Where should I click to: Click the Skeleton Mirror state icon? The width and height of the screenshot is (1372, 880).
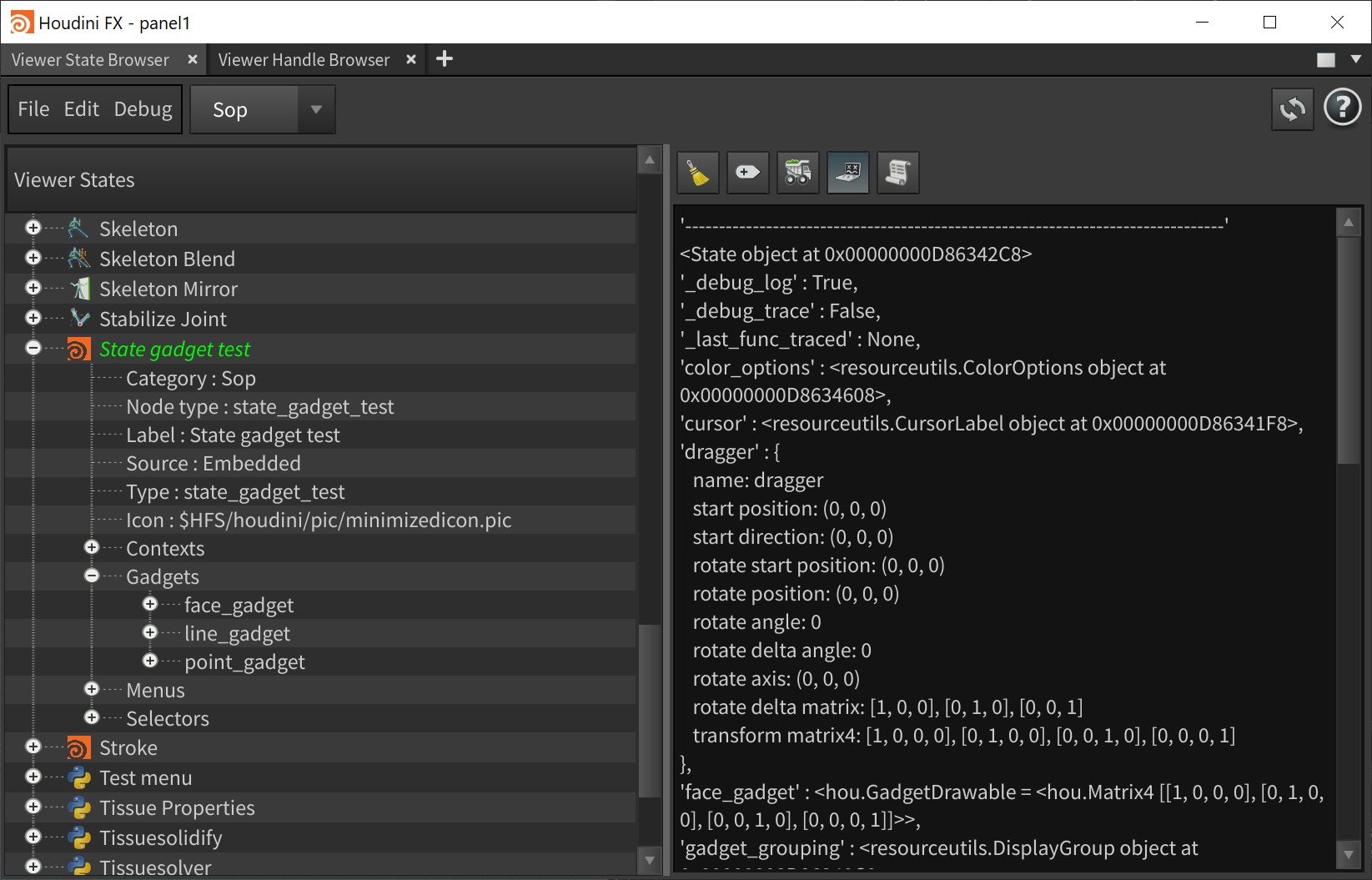click(79, 289)
